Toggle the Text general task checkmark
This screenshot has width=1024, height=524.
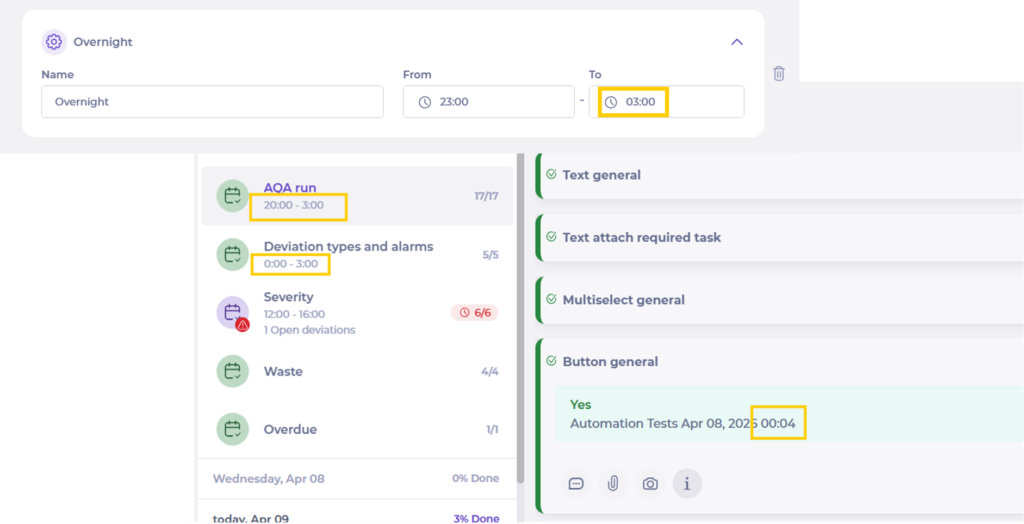click(x=551, y=174)
